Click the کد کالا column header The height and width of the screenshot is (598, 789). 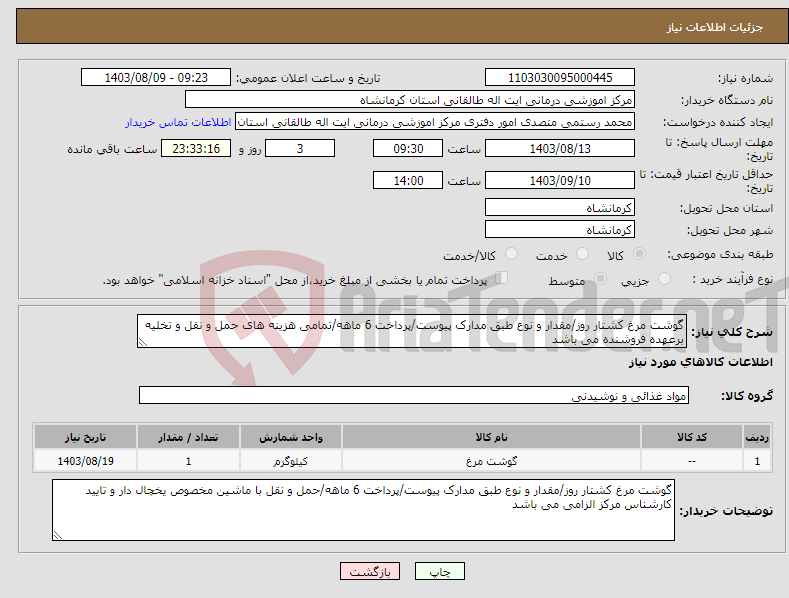692,437
